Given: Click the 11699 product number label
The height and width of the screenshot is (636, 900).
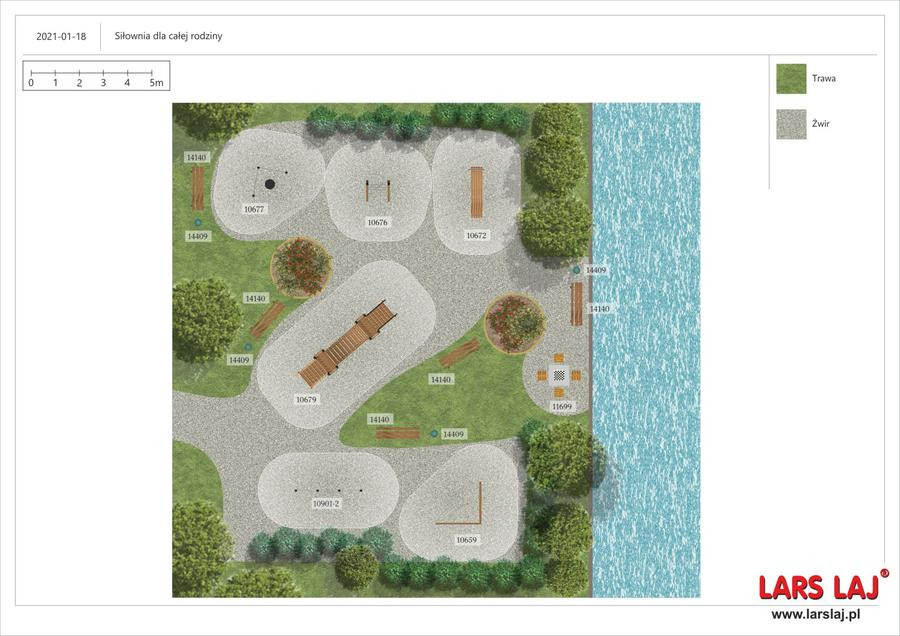Looking at the screenshot, I should pyautogui.click(x=562, y=406).
